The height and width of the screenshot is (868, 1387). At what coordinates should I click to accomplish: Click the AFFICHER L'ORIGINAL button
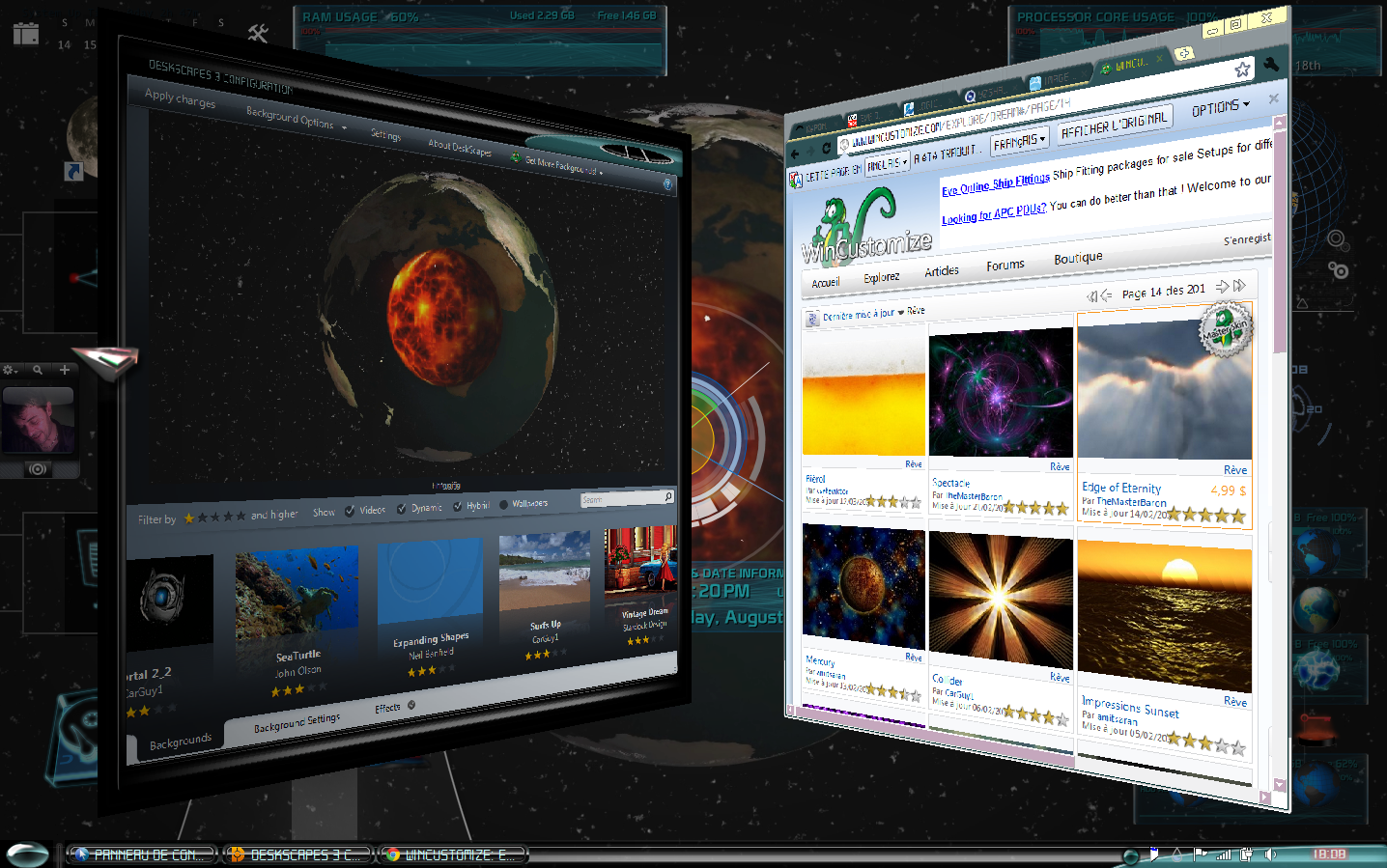[1114, 125]
